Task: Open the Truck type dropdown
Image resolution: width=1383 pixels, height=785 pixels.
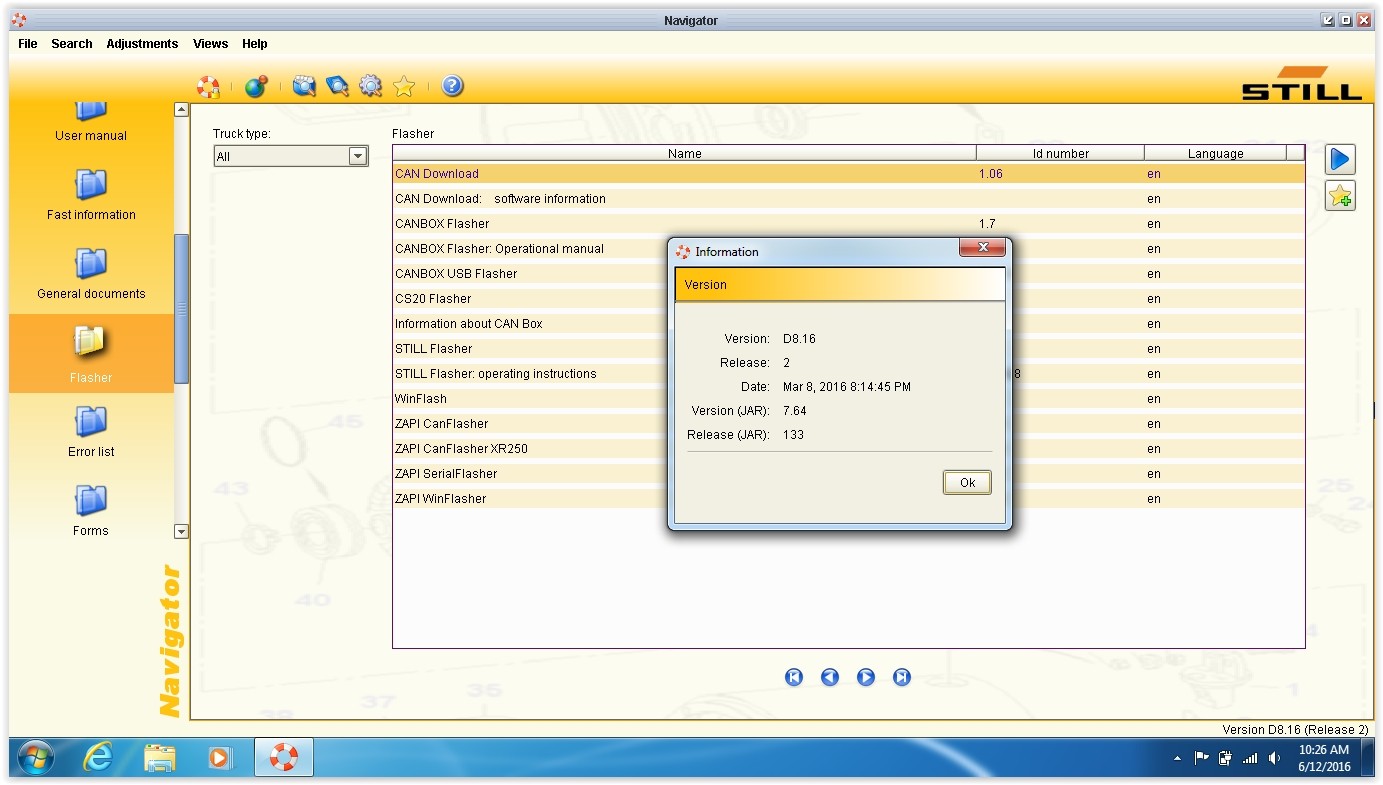Action: (357, 156)
